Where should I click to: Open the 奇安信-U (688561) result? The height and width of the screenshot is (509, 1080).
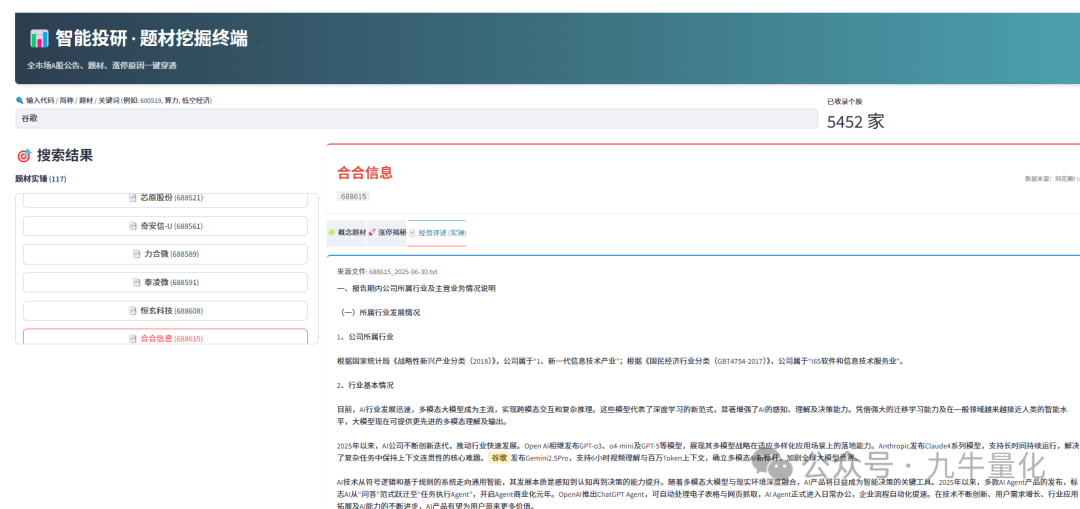(x=165, y=226)
